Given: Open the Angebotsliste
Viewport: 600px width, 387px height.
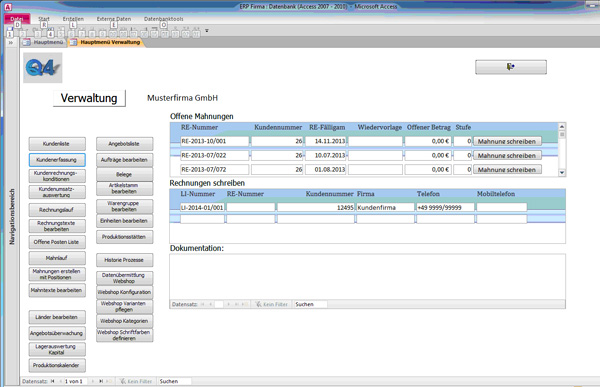Looking at the screenshot, I should click(x=124, y=144).
